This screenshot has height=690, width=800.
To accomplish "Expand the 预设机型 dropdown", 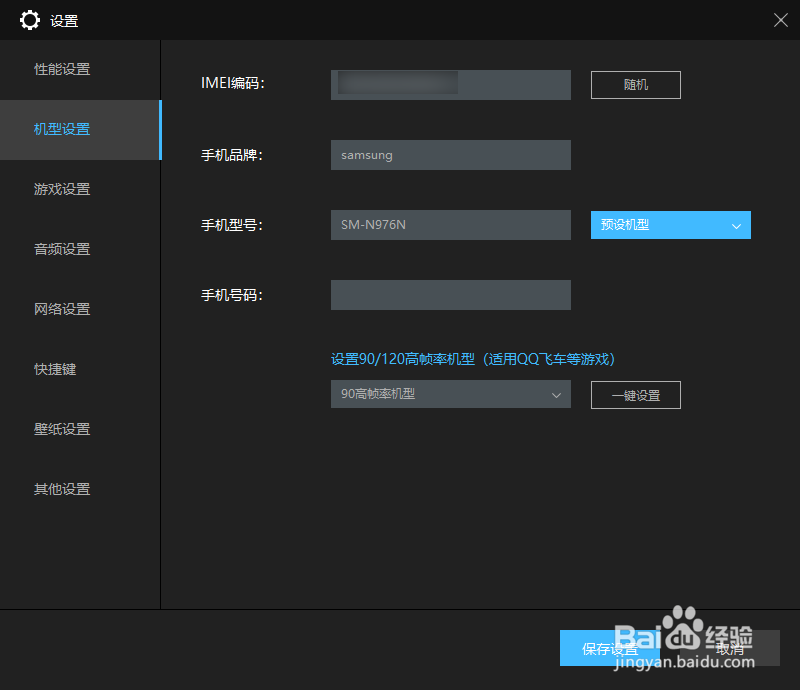I will [x=670, y=225].
